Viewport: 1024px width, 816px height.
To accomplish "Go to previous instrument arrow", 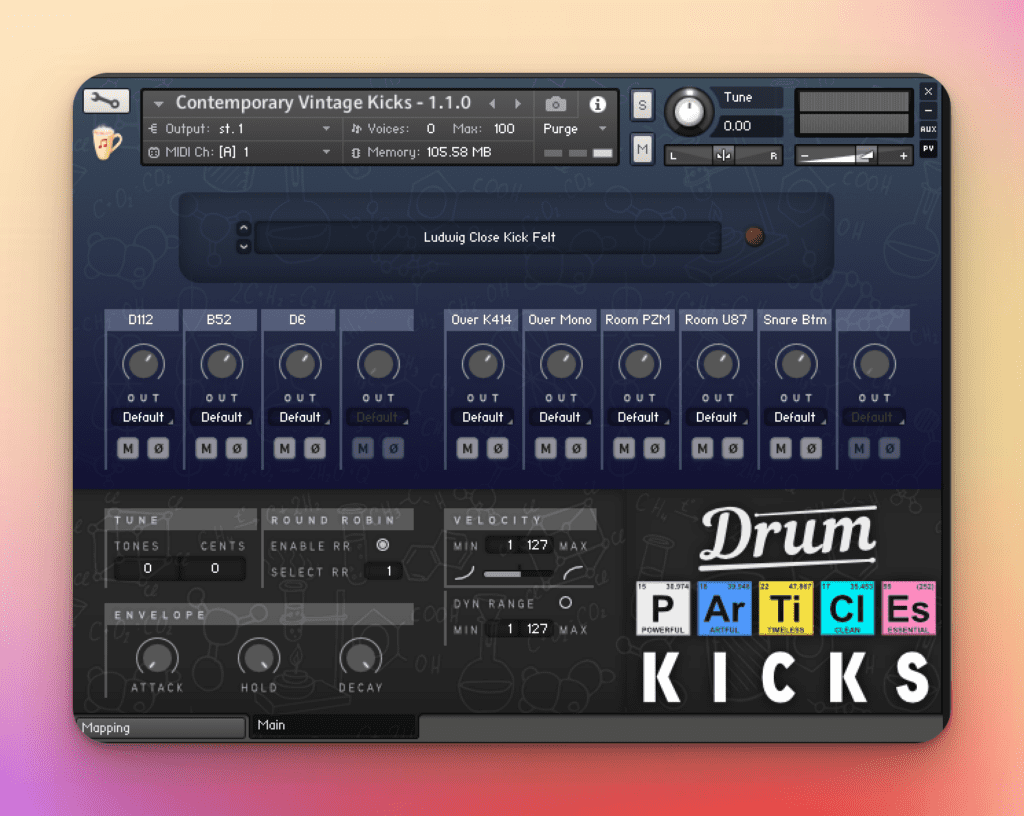I will (x=492, y=104).
